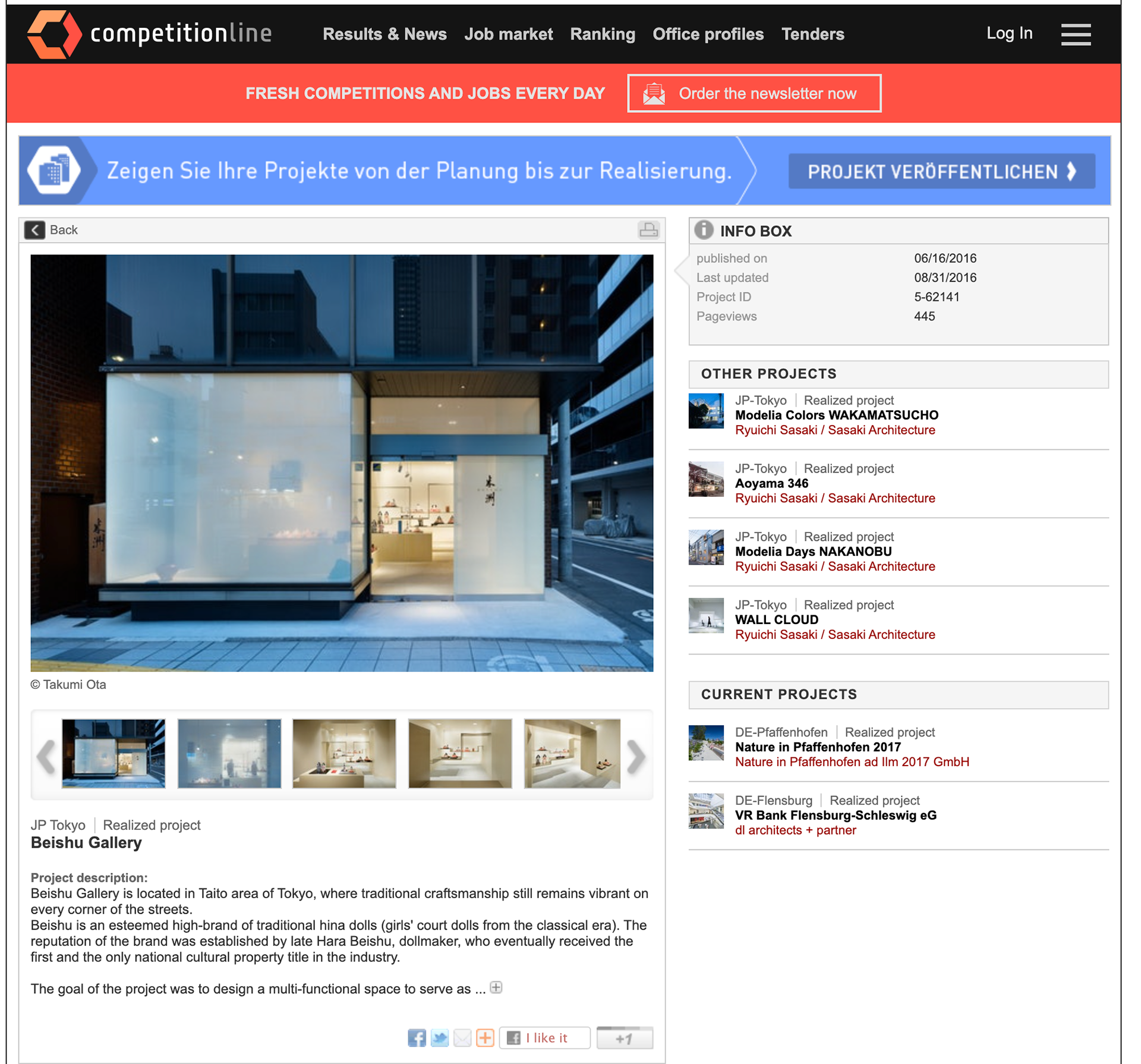Send project by email icon
1141x1064 pixels.
coord(462,1038)
